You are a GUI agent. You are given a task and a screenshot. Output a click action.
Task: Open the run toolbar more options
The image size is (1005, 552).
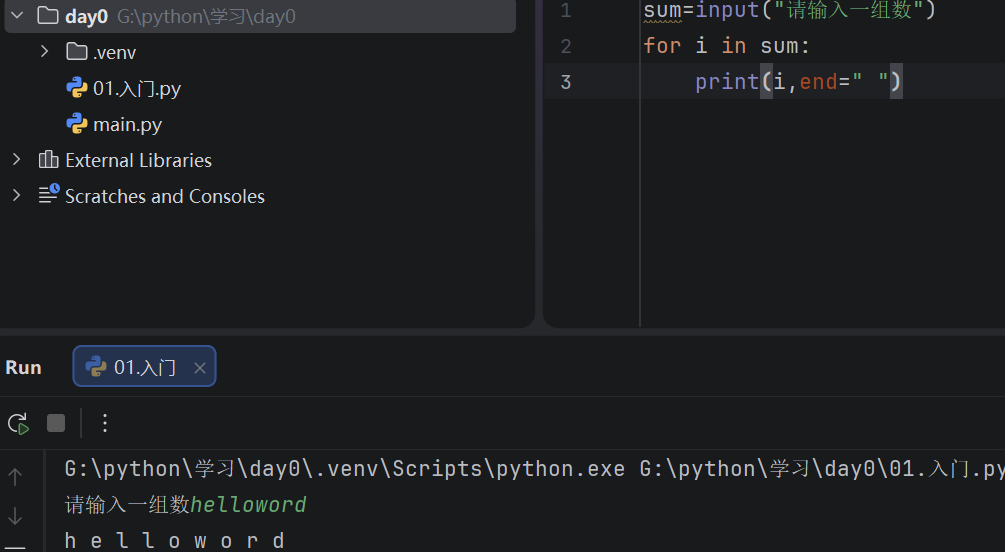point(104,423)
